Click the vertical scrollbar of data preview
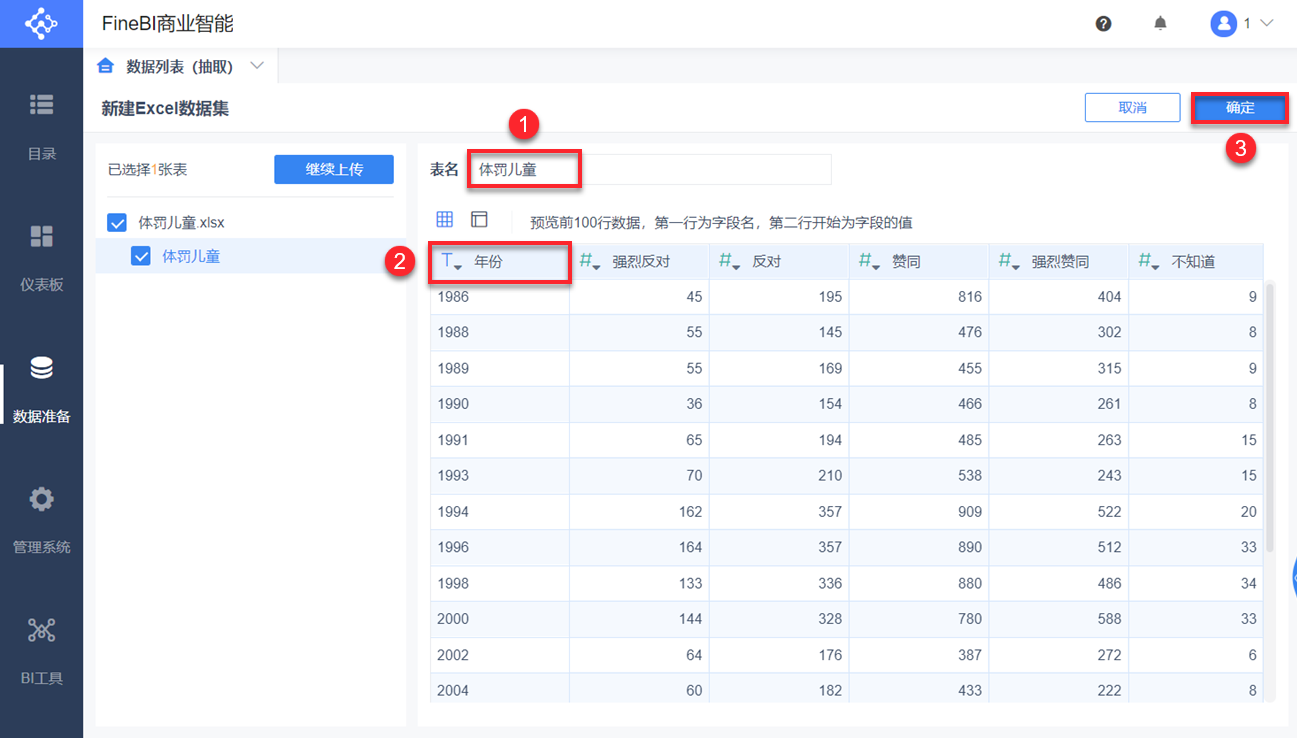The height and width of the screenshot is (738, 1297). click(1270, 417)
